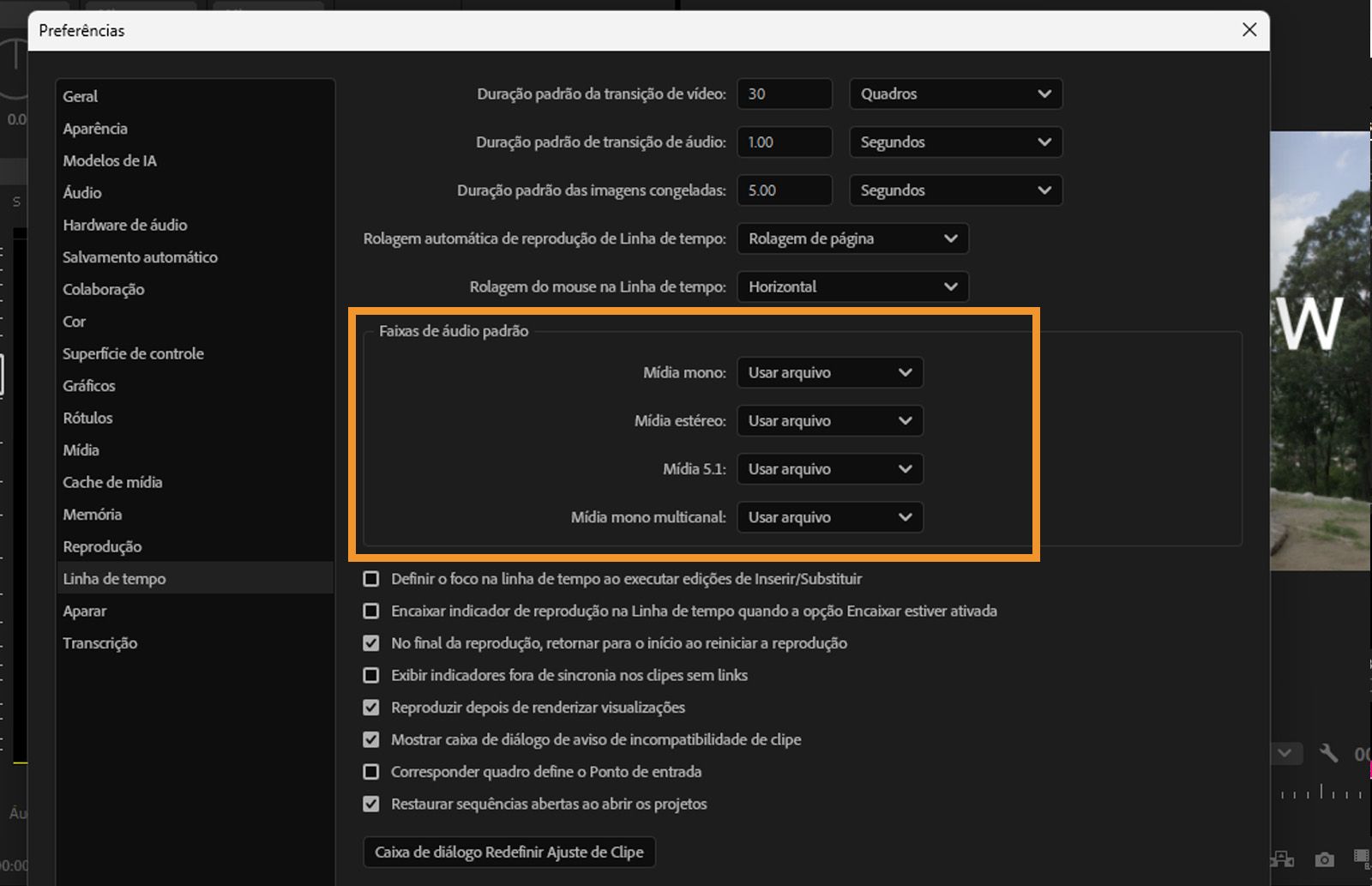Click the video transition duration field showing 30
The width and height of the screenshot is (1372, 886).
[x=783, y=93]
